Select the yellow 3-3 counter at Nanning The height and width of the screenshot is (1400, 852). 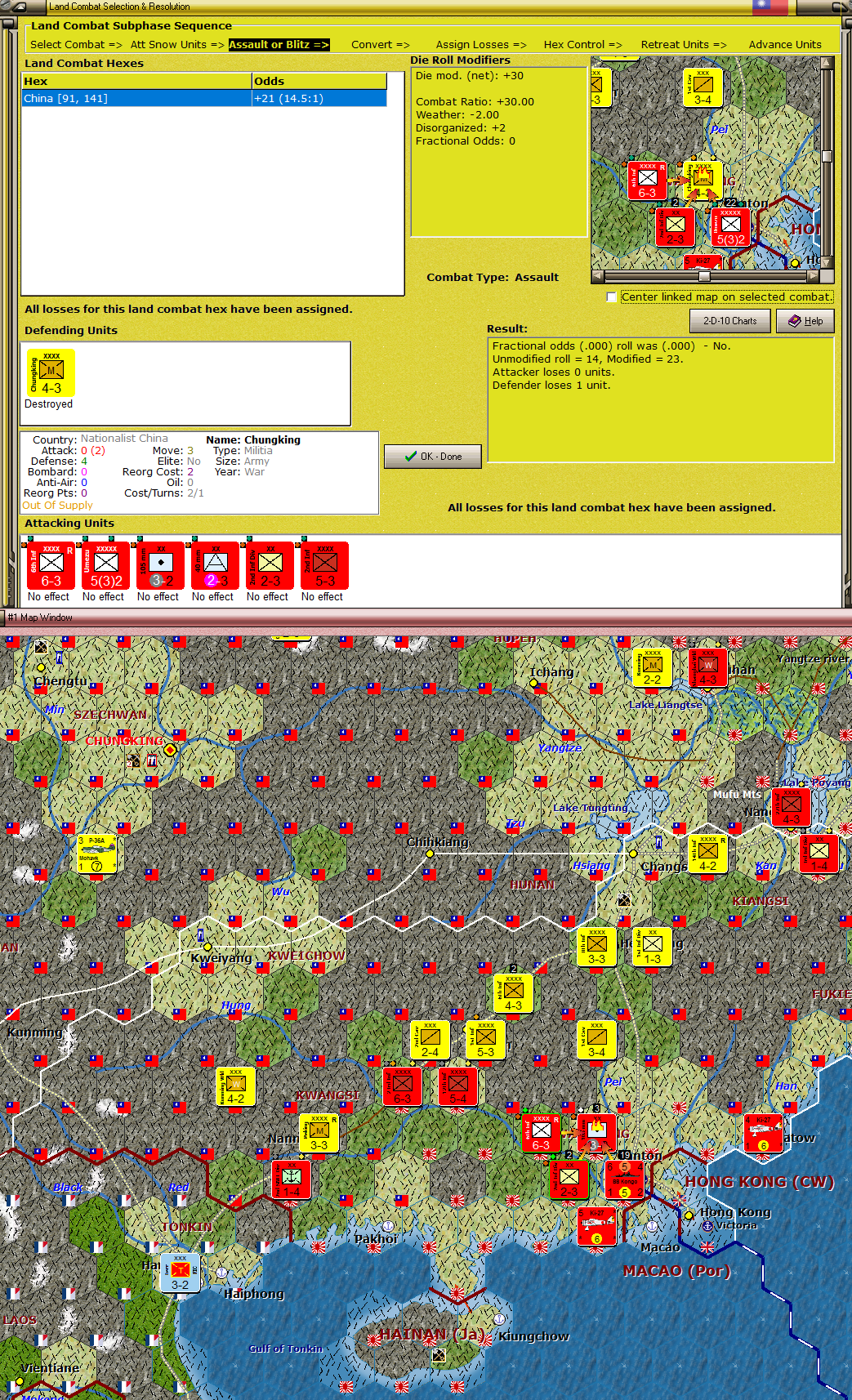[319, 1133]
